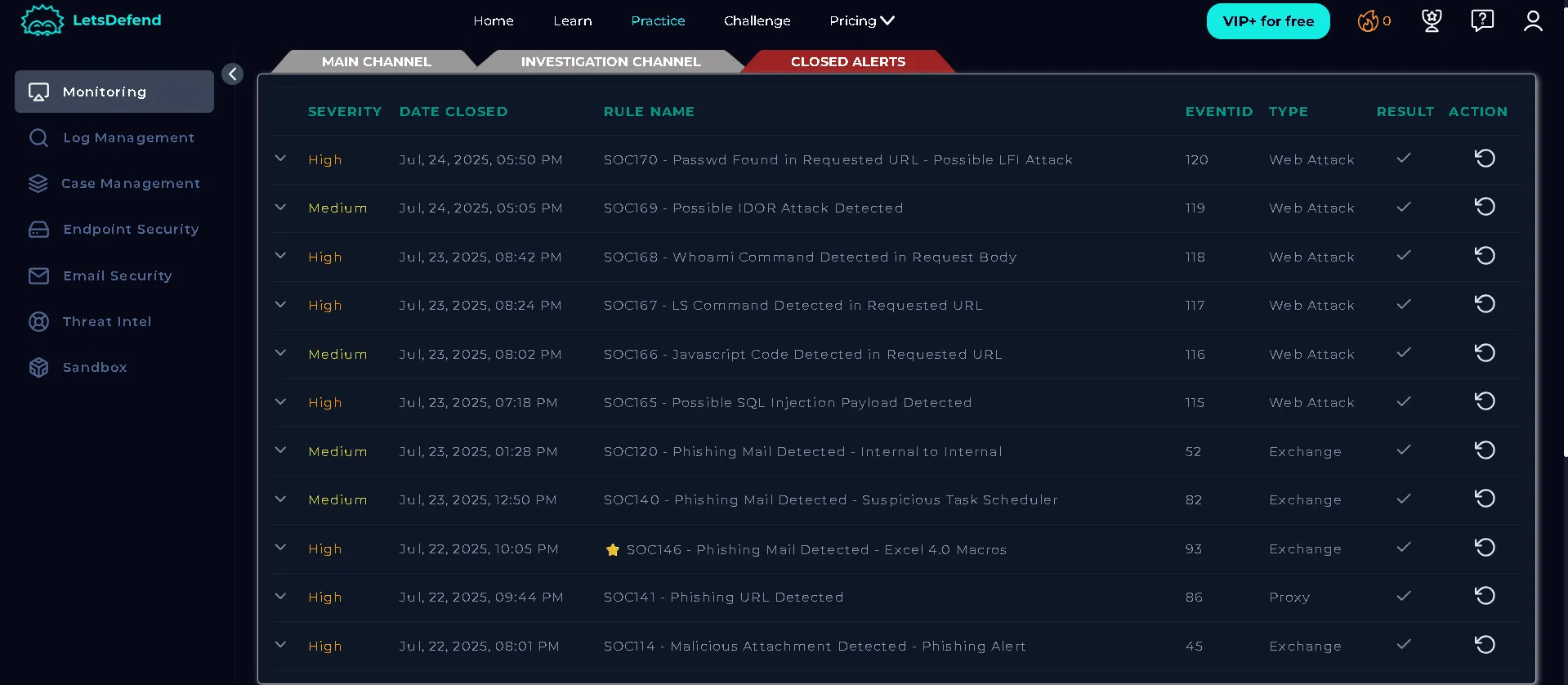Screen dimensions: 1568x685
Task: Open the Pricing dropdown menu
Action: [x=861, y=21]
